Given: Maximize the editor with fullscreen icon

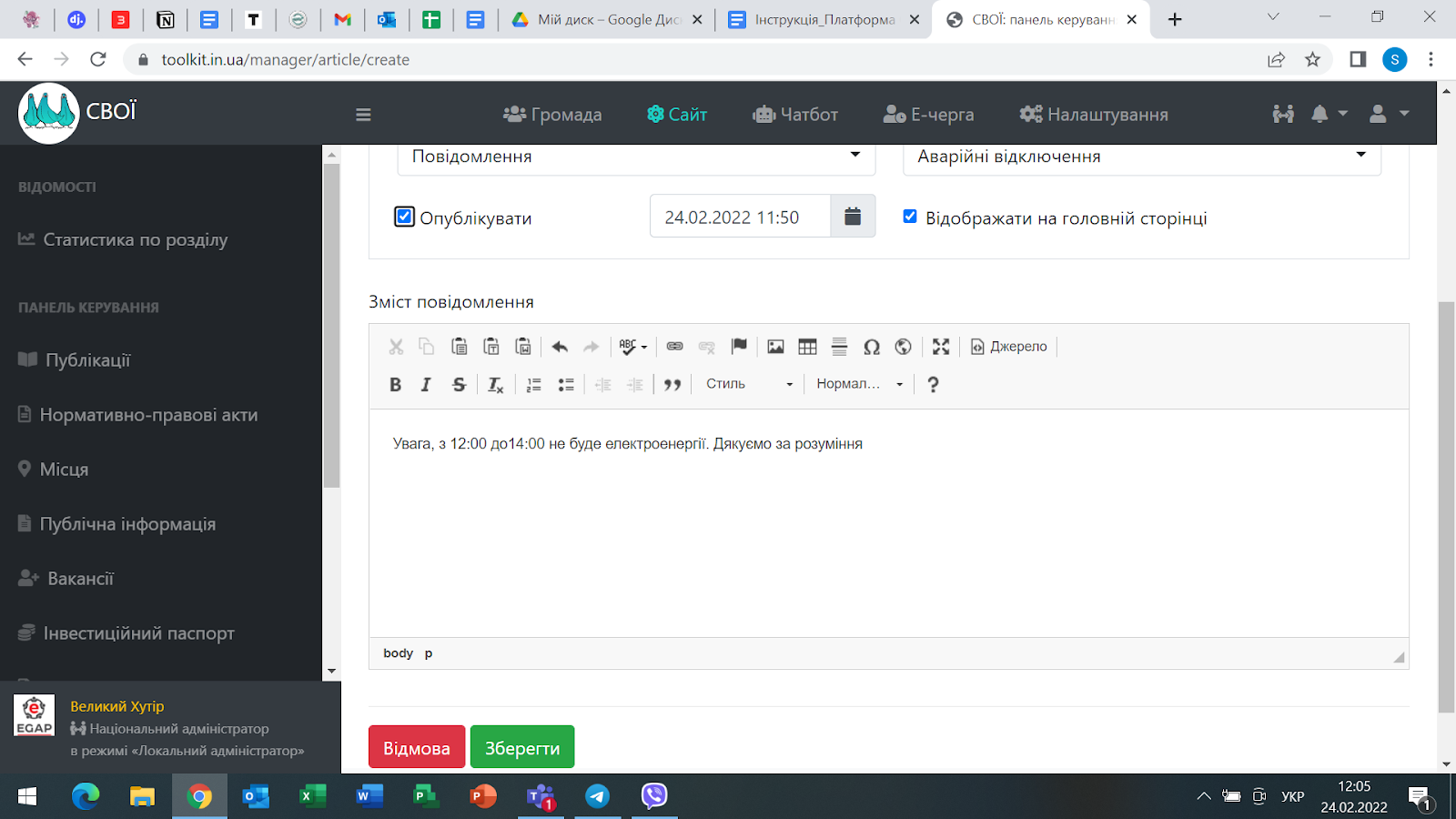Looking at the screenshot, I should pos(941,347).
